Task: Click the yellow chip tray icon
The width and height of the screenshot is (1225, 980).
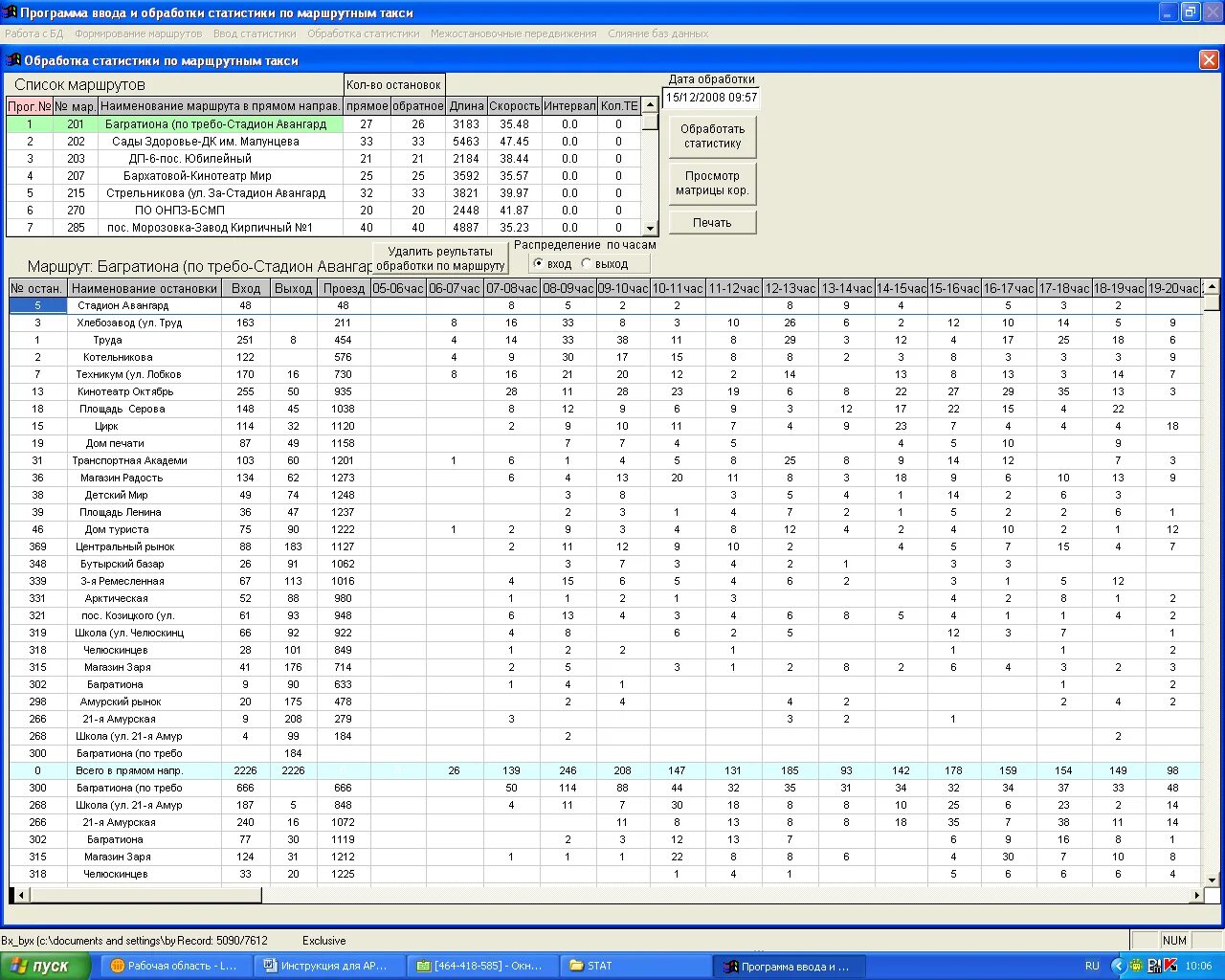Action: click(1135, 966)
